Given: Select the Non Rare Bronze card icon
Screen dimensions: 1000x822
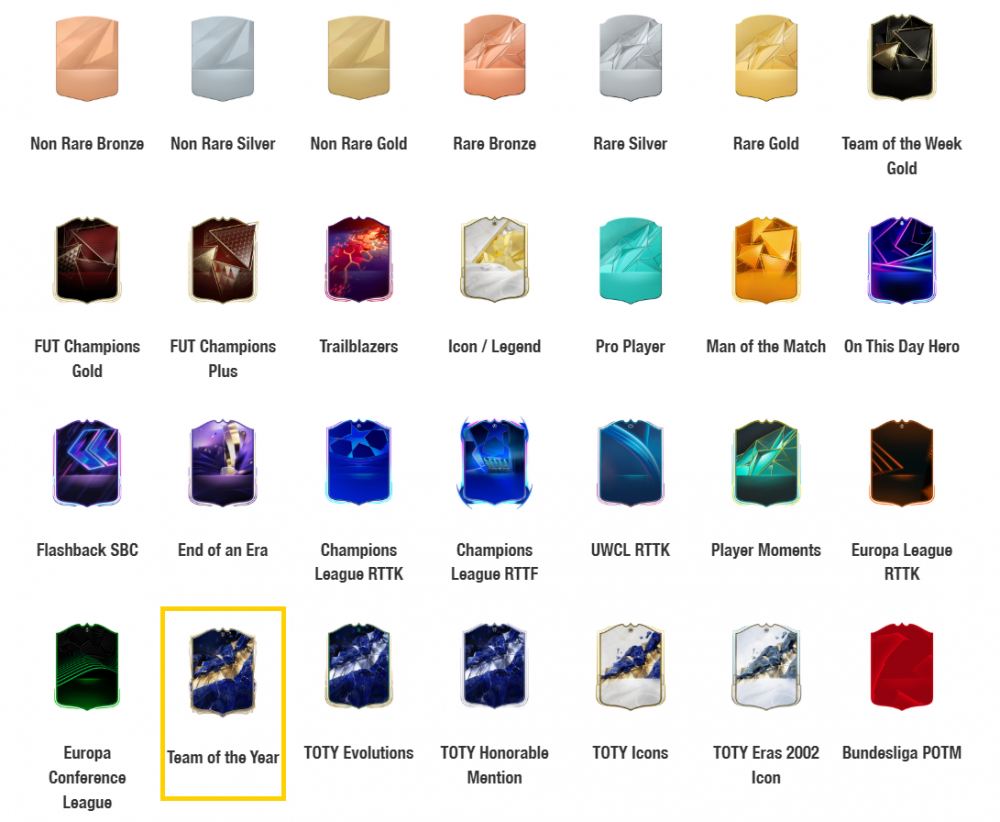Looking at the screenshot, I should tap(87, 59).
